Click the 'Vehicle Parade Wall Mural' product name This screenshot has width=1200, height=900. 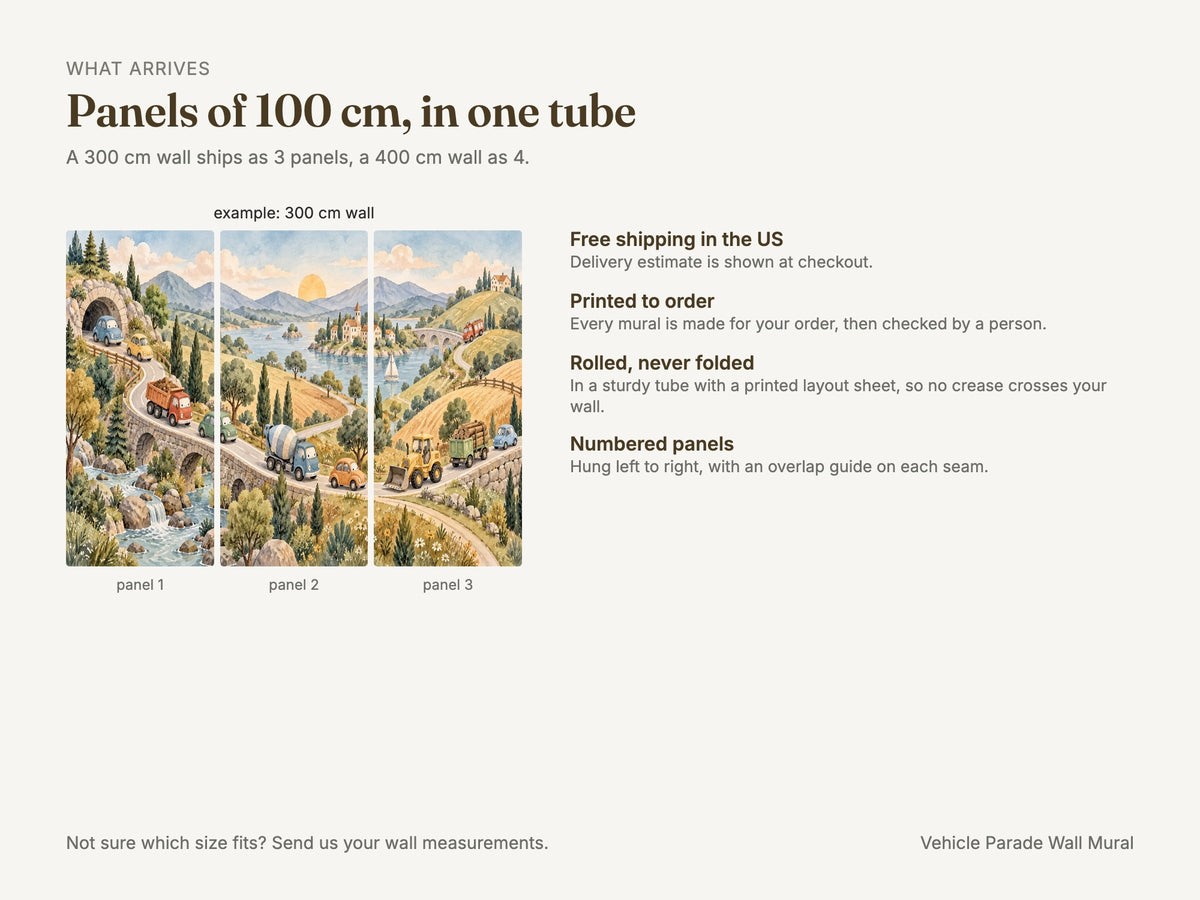1027,843
